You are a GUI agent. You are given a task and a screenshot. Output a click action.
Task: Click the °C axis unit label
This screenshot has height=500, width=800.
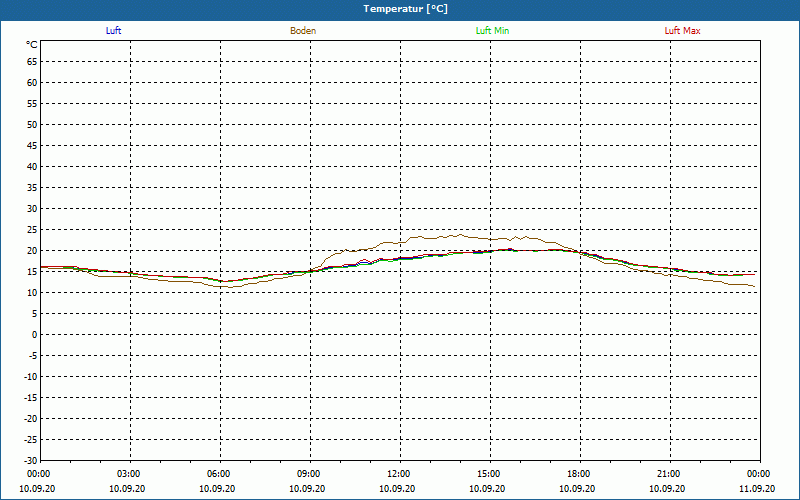tap(32, 45)
